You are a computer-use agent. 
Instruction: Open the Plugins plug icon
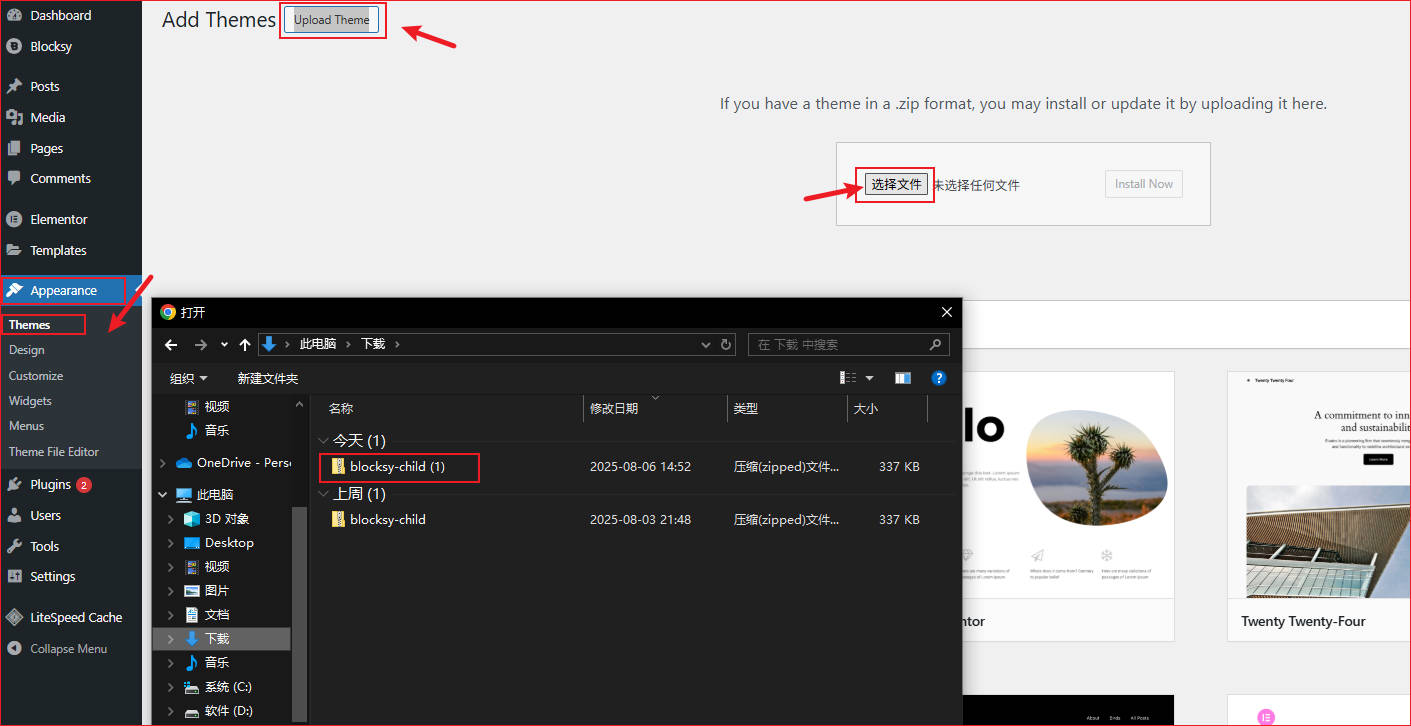coord(14,484)
